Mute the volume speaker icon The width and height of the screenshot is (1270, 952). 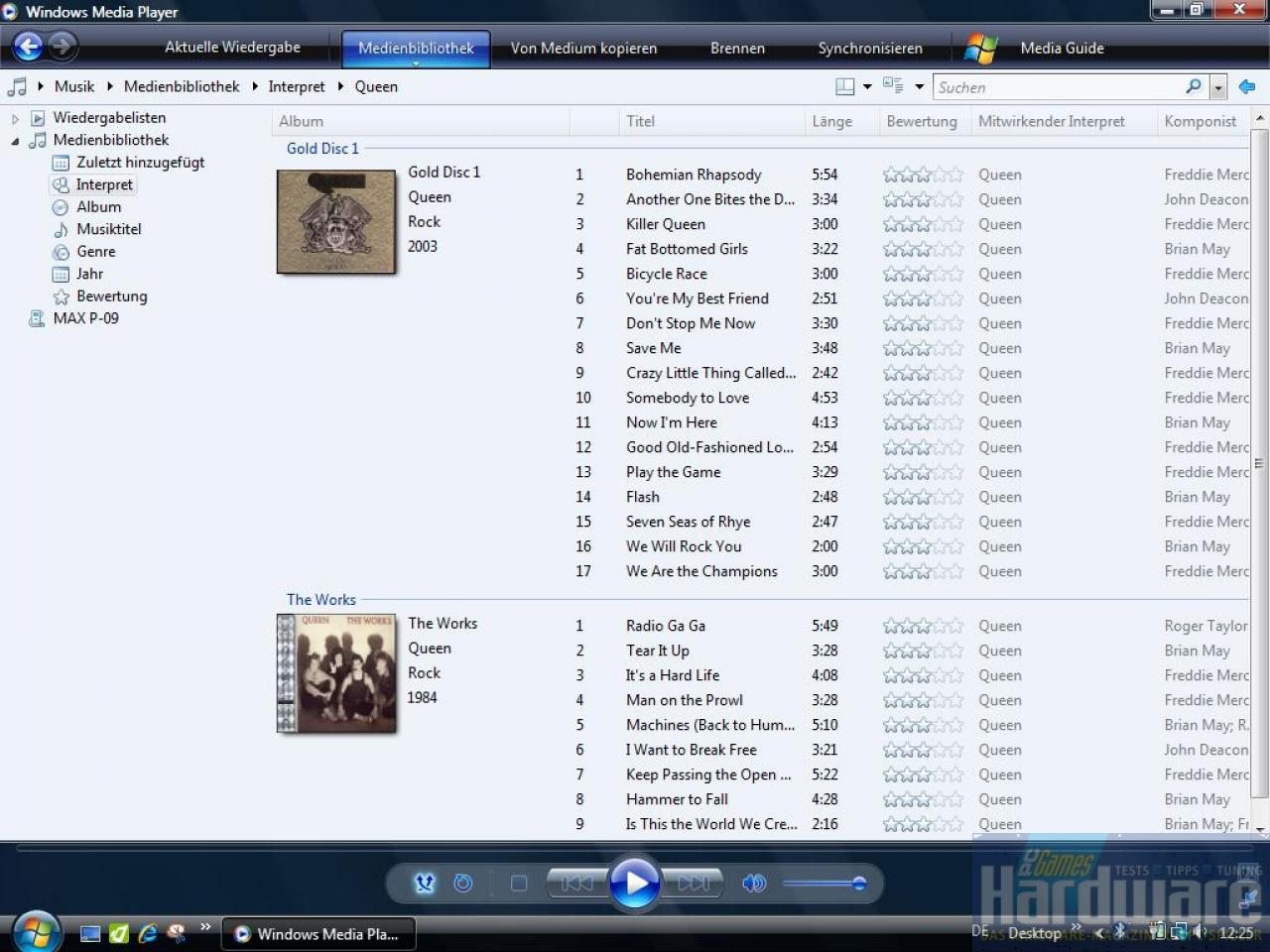(x=754, y=883)
